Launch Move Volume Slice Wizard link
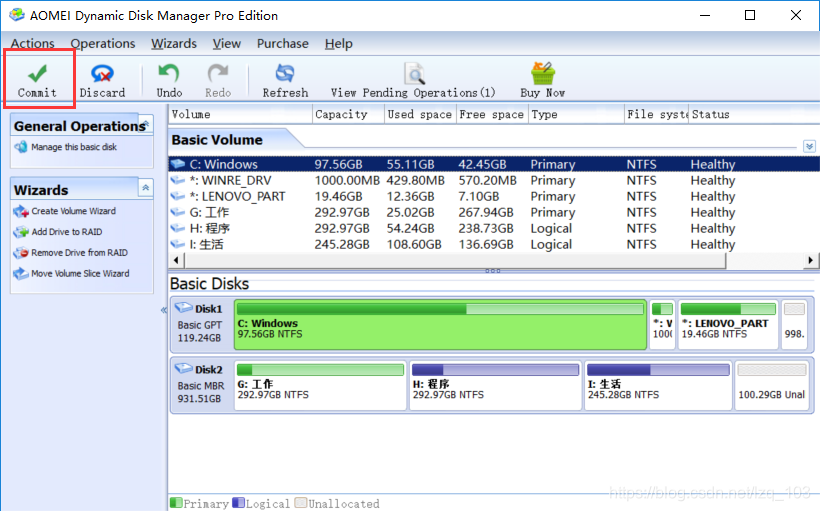Image resolution: width=820 pixels, height=511 pixels. tap(80, 274)
